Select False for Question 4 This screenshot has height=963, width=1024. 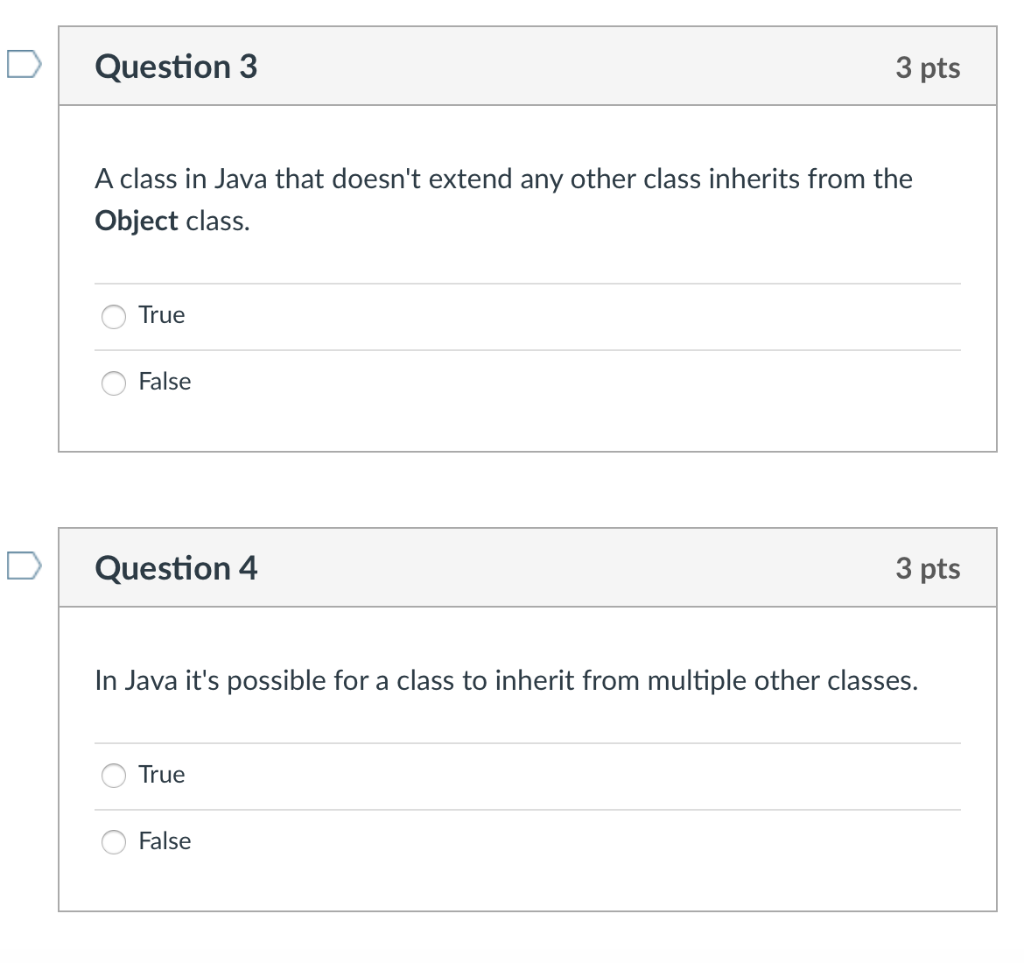pos(113,842)
